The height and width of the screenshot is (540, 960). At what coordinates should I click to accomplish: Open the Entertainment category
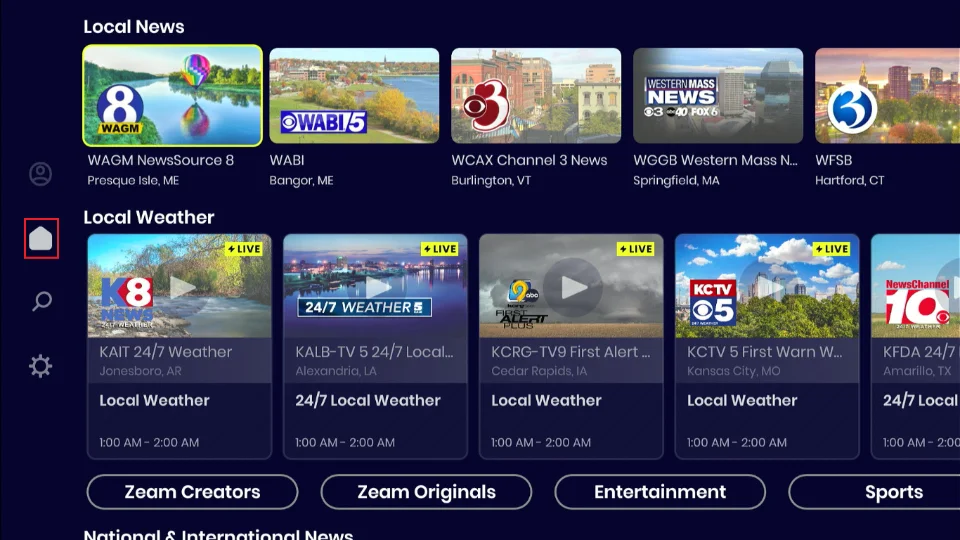tap(660, 492)
